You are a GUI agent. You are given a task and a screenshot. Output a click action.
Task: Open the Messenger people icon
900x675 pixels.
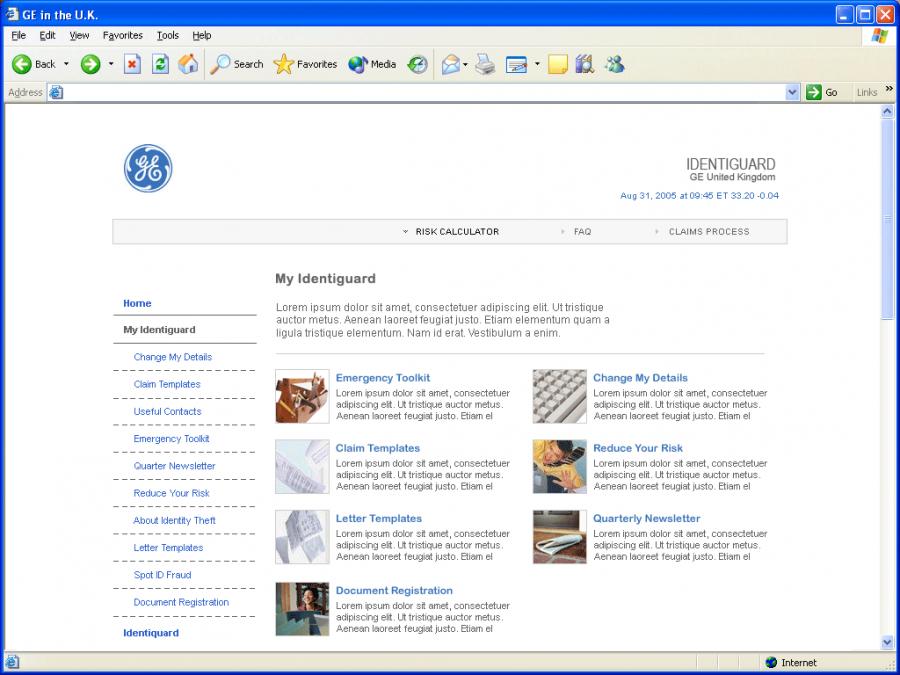tap(614, 64)
